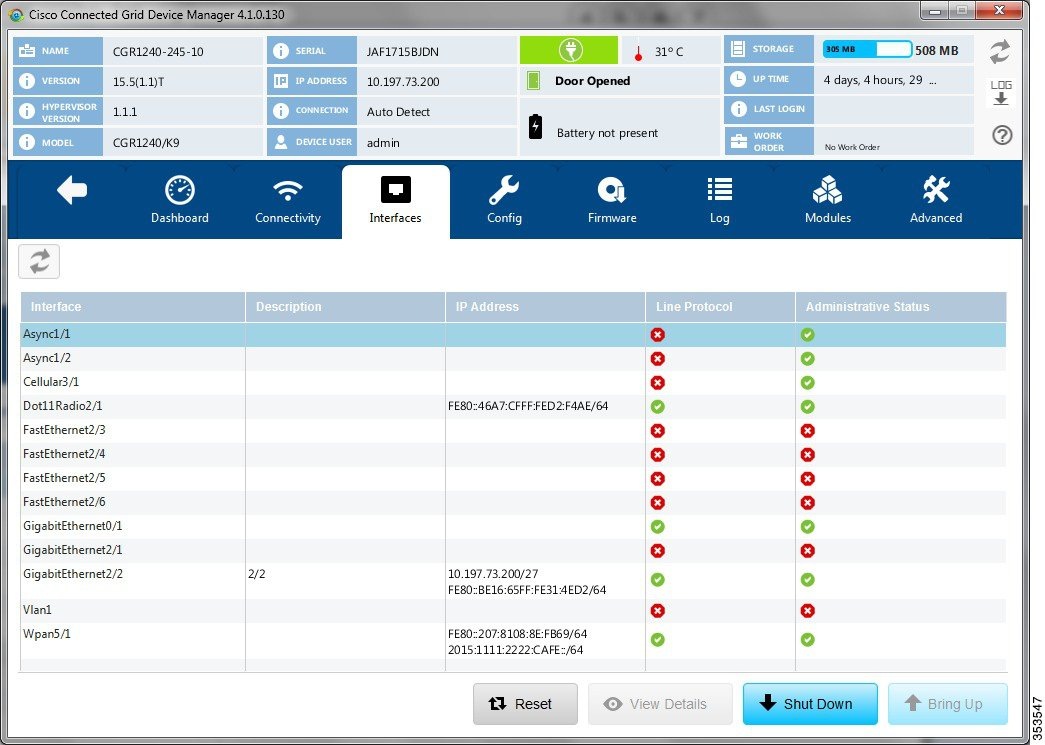The width and height of the screenshot is (1045, 745).
Task: Select the Cellular3/1 interface
Action: pos(513,382)
